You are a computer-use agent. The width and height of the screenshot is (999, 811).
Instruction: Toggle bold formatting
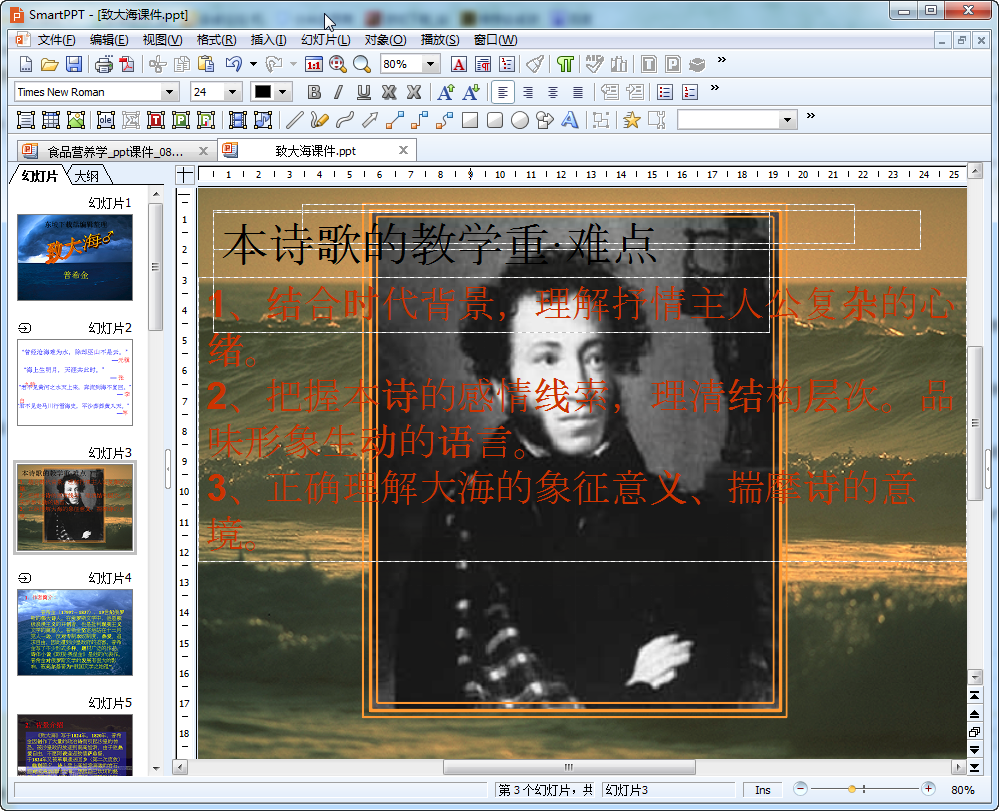[314, 92]
